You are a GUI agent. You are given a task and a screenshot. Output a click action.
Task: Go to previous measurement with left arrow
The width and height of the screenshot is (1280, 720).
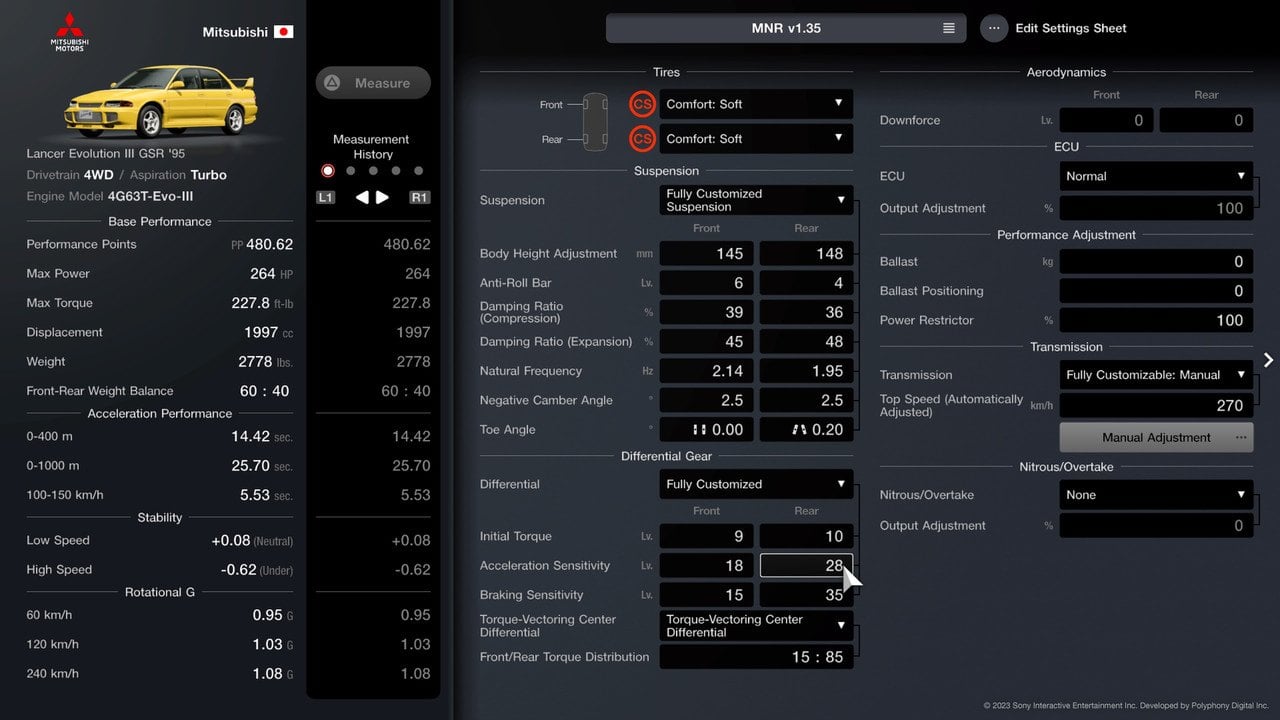pyautogui.click(x=362, y=197)
